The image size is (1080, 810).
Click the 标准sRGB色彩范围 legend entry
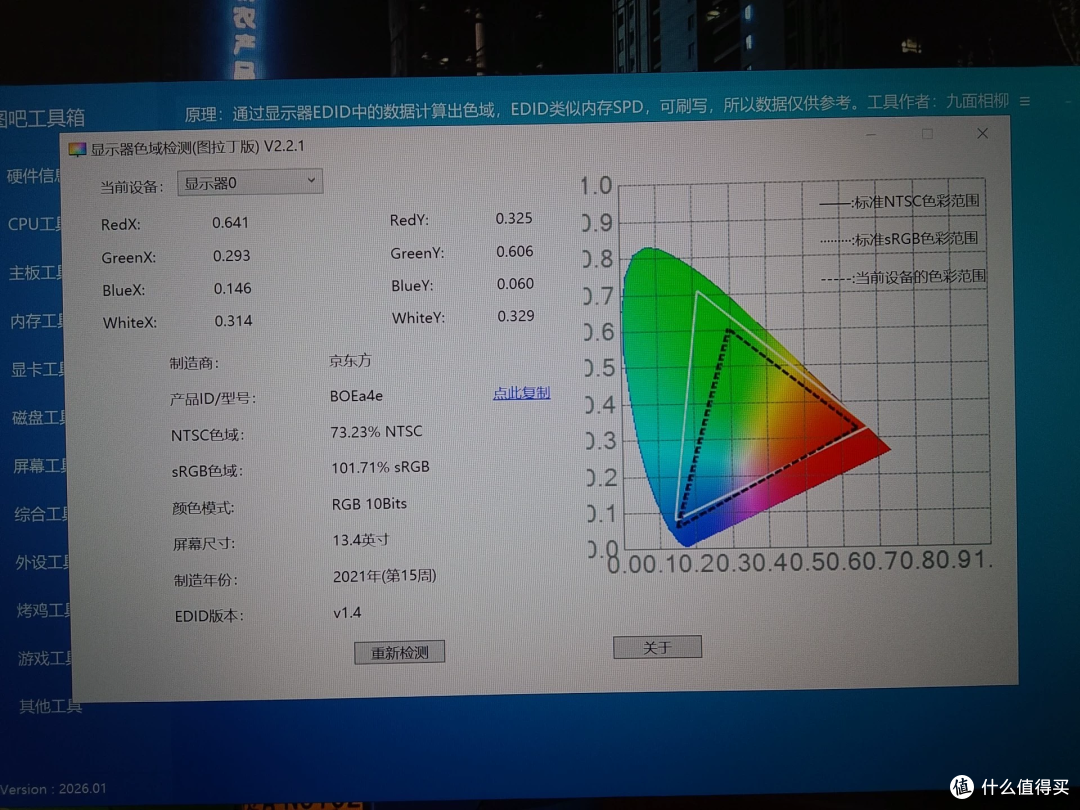pyautogui.click(x=900, y=239)
